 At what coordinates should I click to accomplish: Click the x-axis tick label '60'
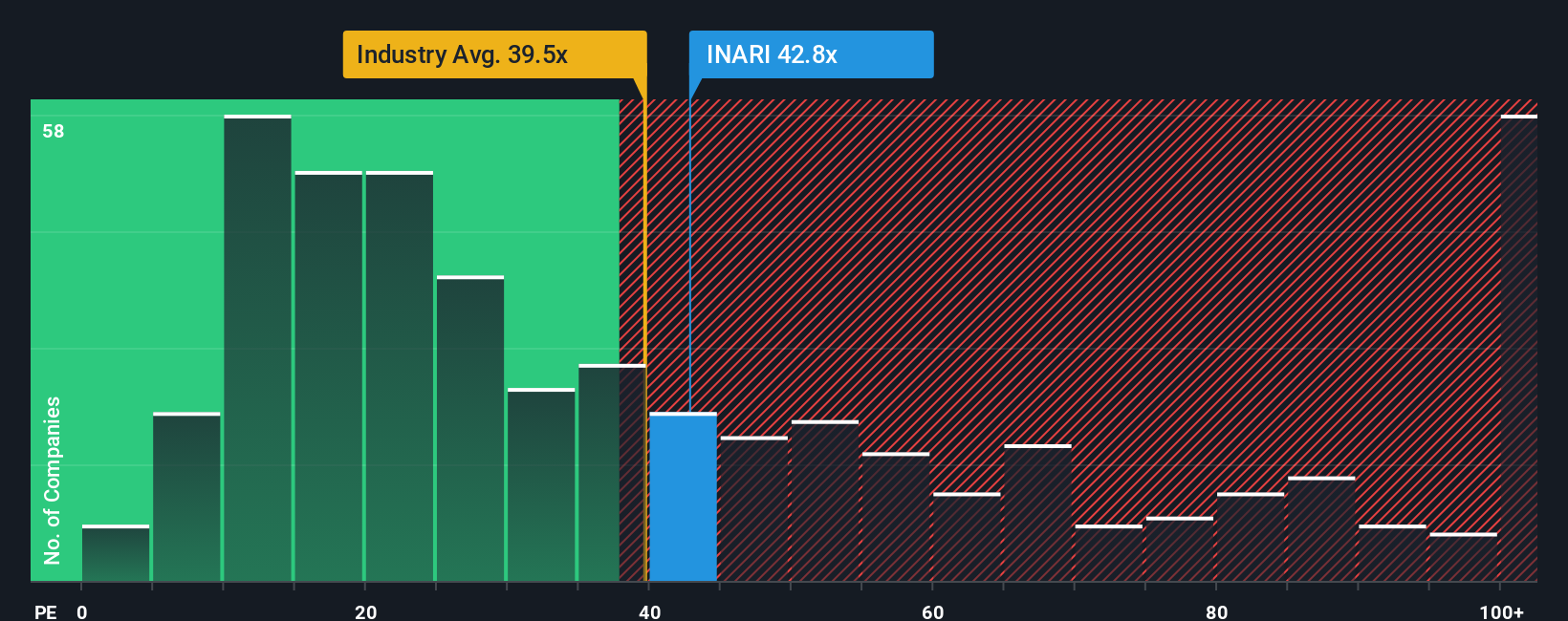click(933, 611)
